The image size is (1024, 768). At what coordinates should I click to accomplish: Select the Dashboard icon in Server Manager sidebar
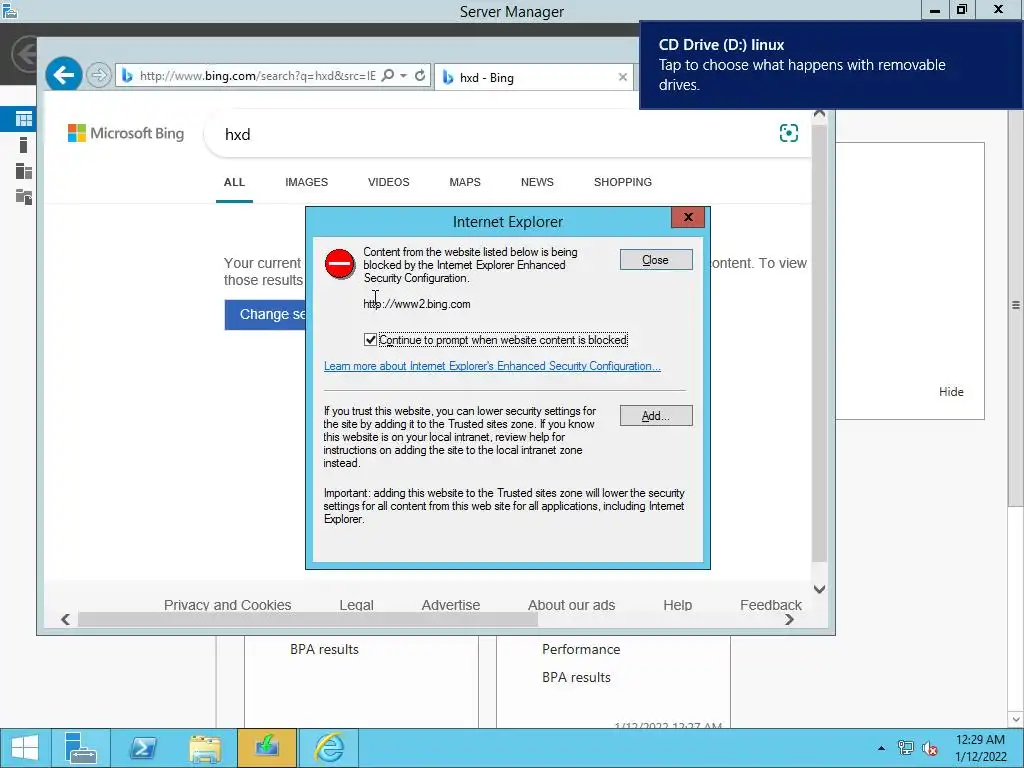click(x=24, y=119)
